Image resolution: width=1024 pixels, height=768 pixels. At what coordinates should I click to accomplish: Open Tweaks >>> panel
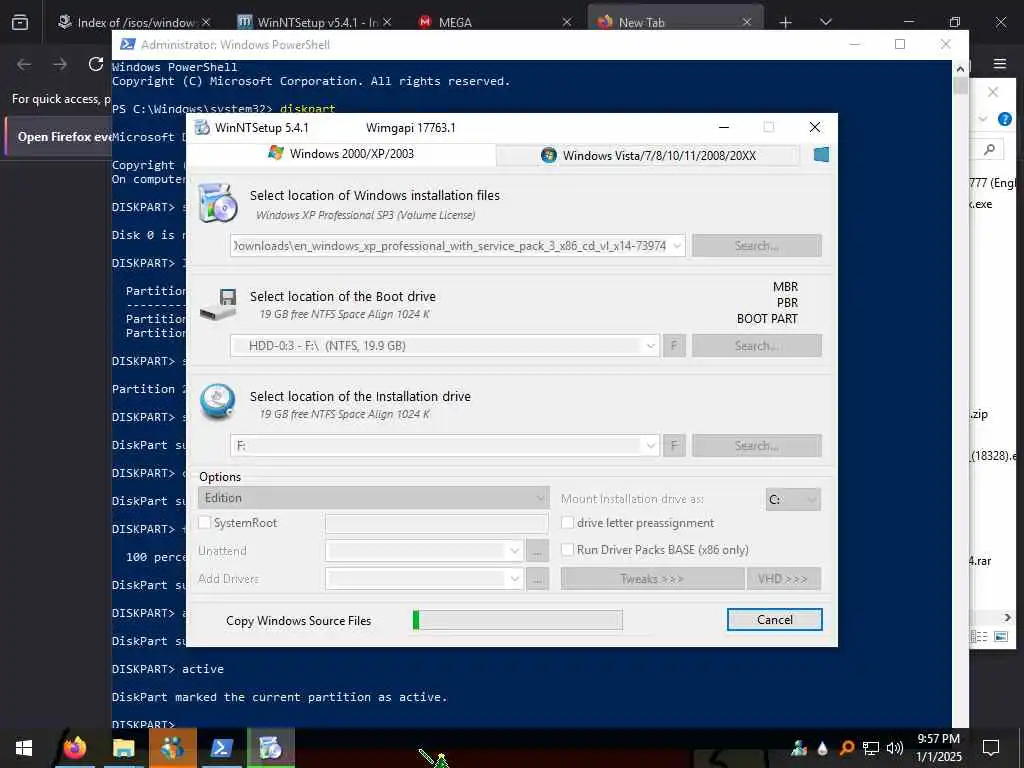point(652,579)
